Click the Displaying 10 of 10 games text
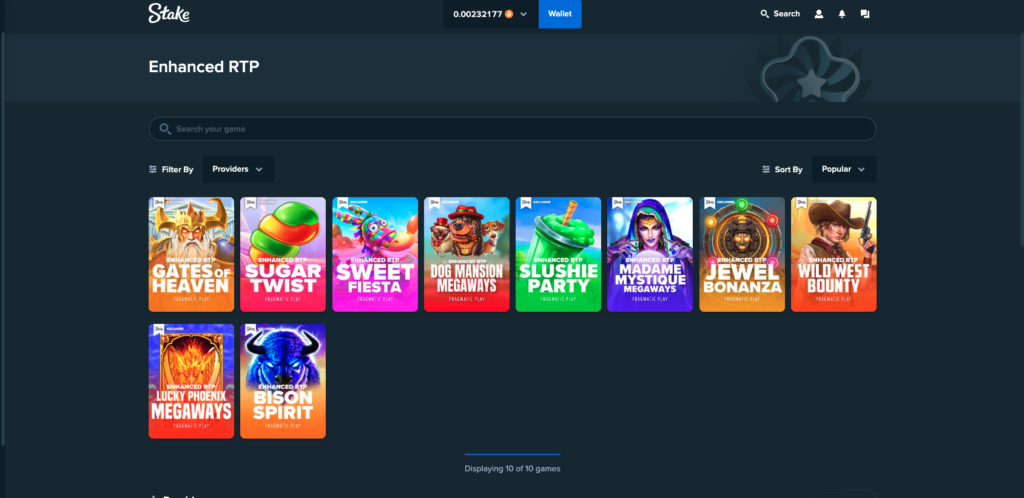Image resolution: width=1024 pixels, height=498 pixels. [512, 469]
